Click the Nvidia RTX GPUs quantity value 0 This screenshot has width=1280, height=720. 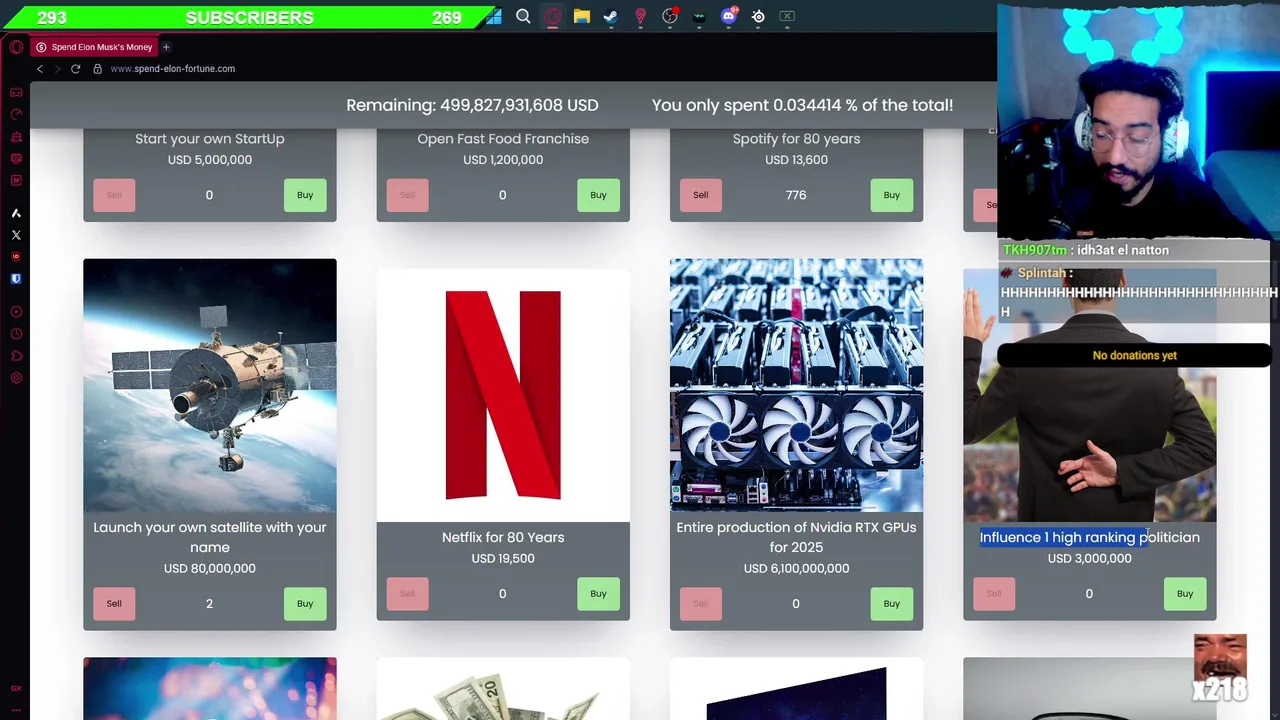pos(796,603)
